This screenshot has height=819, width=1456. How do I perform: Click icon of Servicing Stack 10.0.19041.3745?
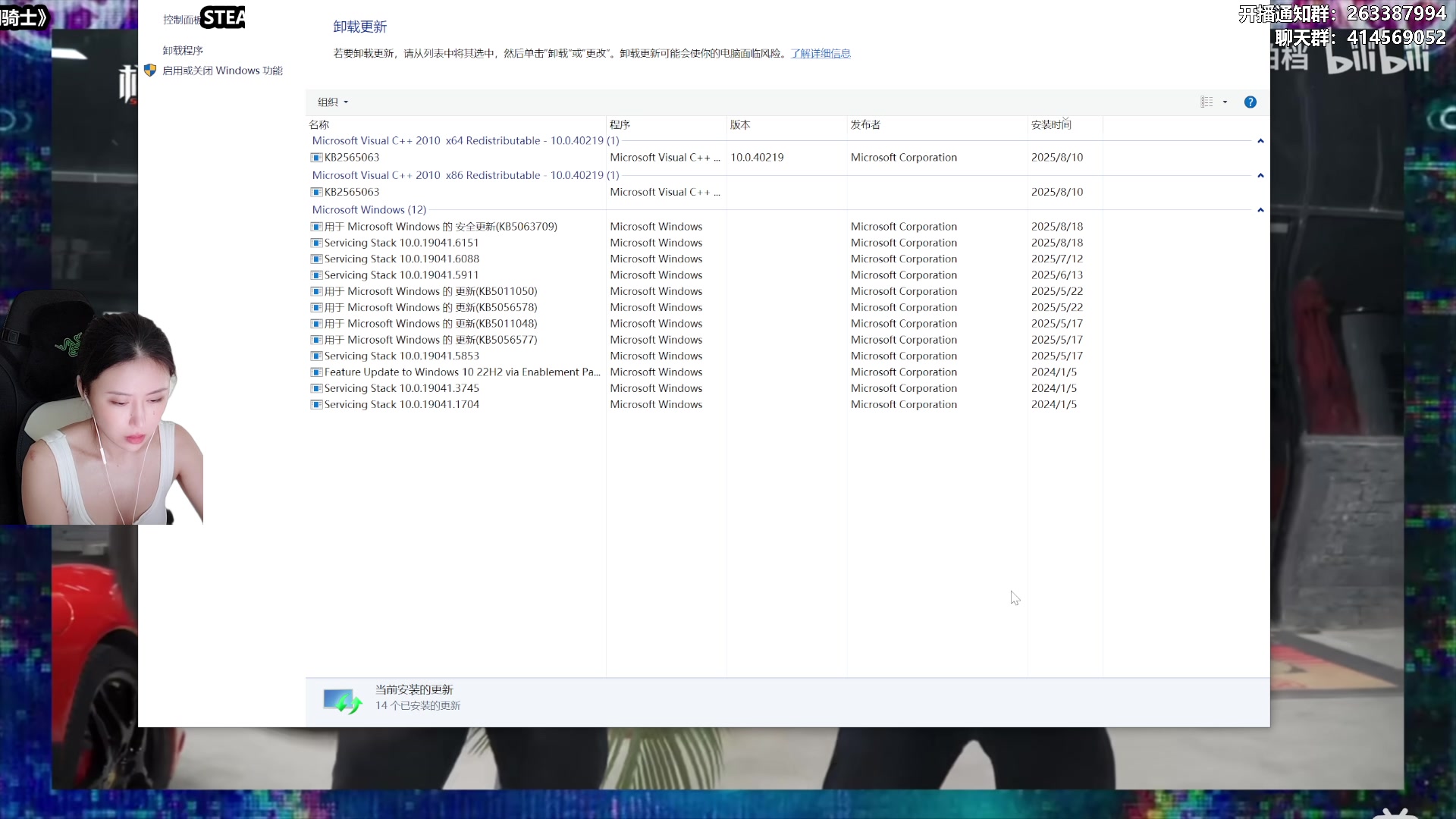[316, 389]
